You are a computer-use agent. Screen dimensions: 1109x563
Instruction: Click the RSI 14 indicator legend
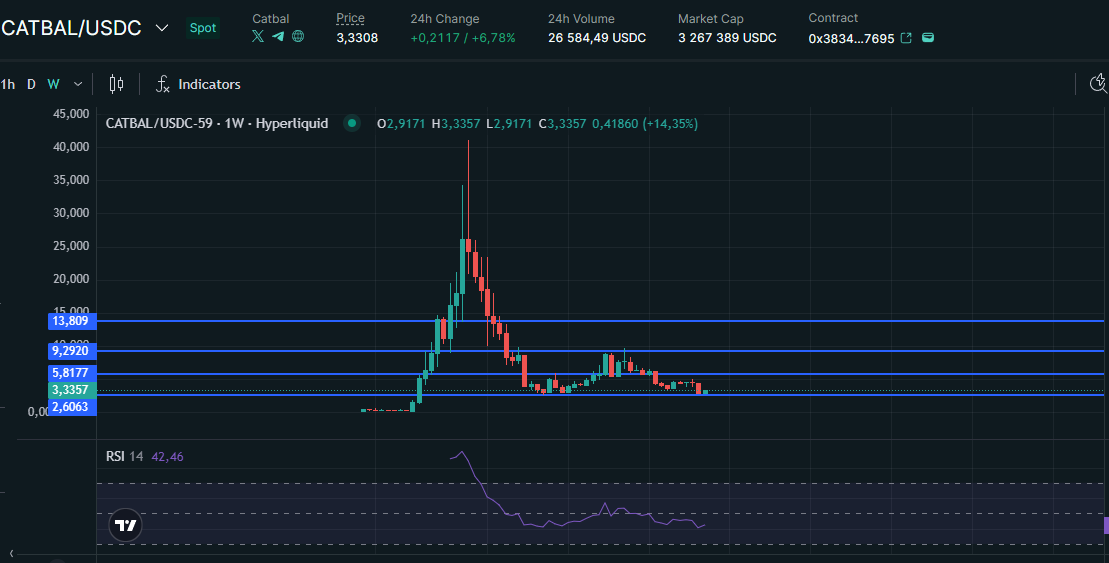click(124, 457)
